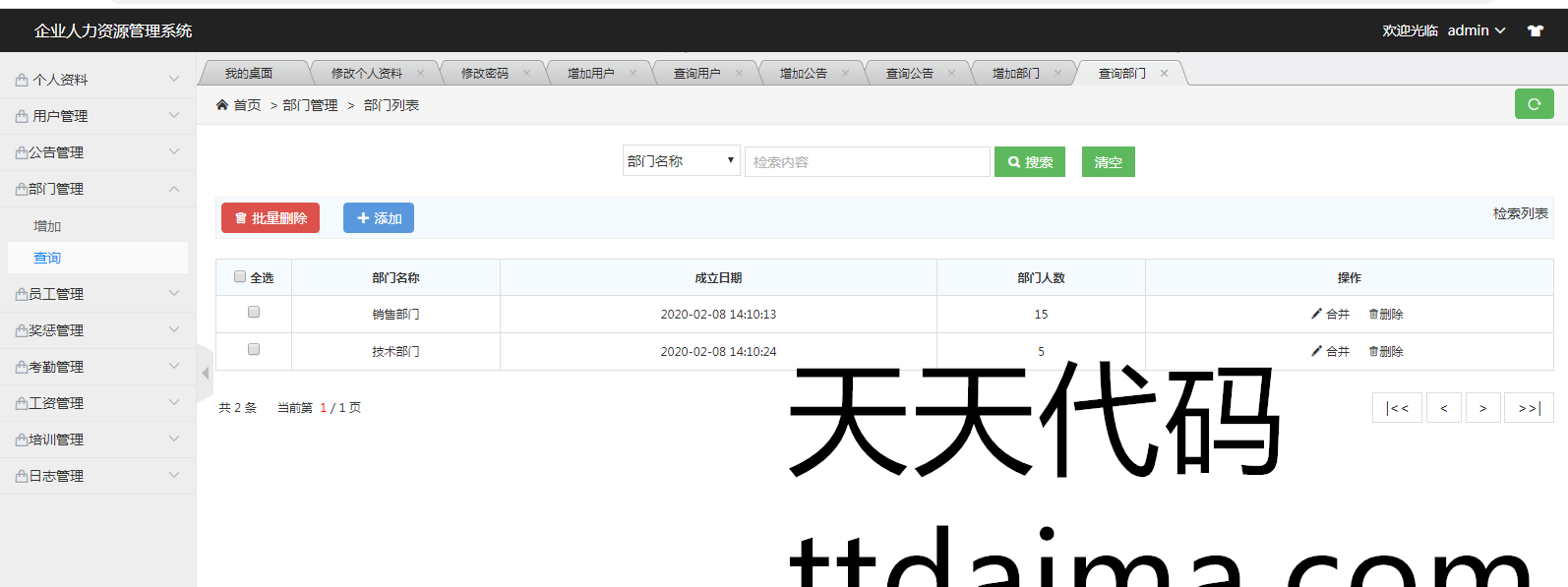Screen dimensions: 1568x587
Task: Click the pencil edit icon for 销售部门
Action: 1316,314
